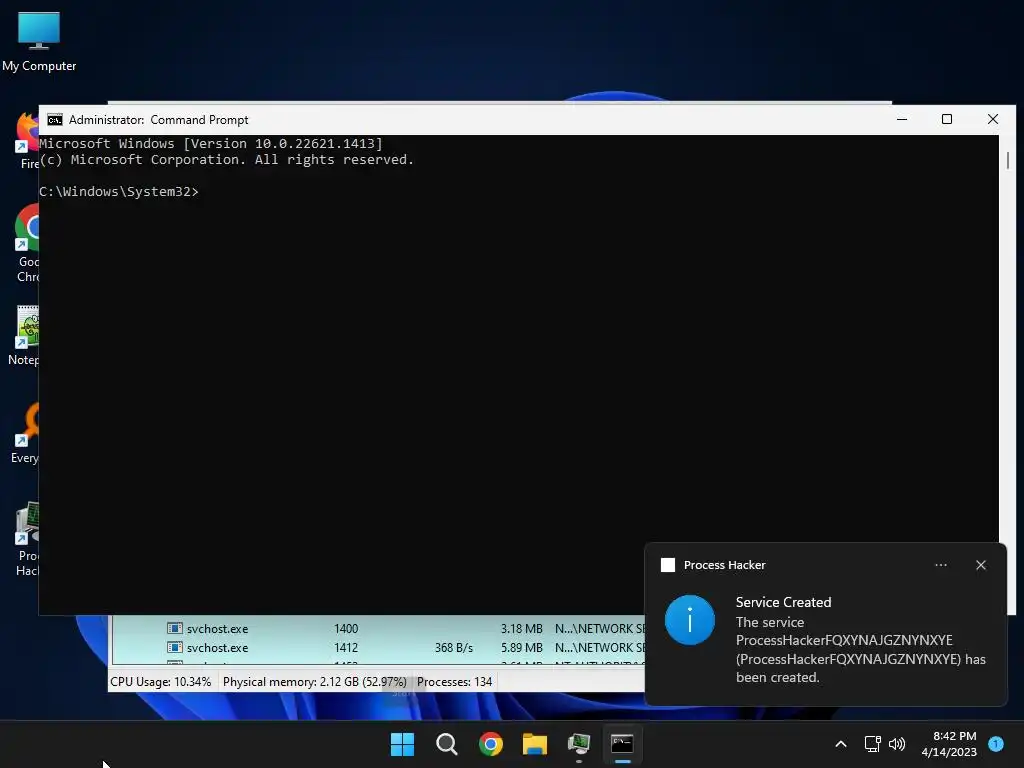The image size is (1024, 768).
Task: Open the Firefox desktop shortcut
Action: pos(27,140)
